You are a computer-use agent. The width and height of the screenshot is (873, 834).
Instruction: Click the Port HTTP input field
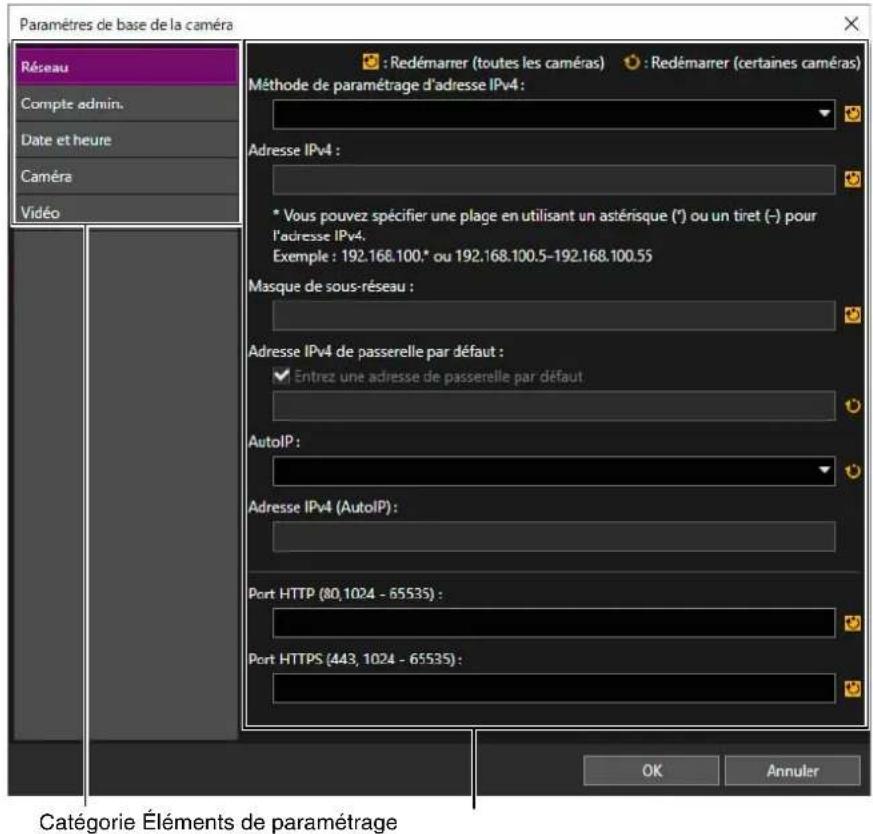(553, 622)
